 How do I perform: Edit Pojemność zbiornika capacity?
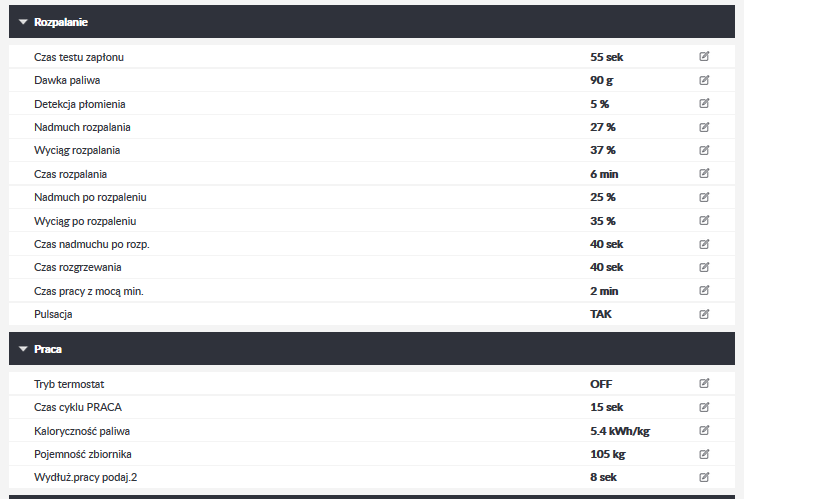(704, 454)
